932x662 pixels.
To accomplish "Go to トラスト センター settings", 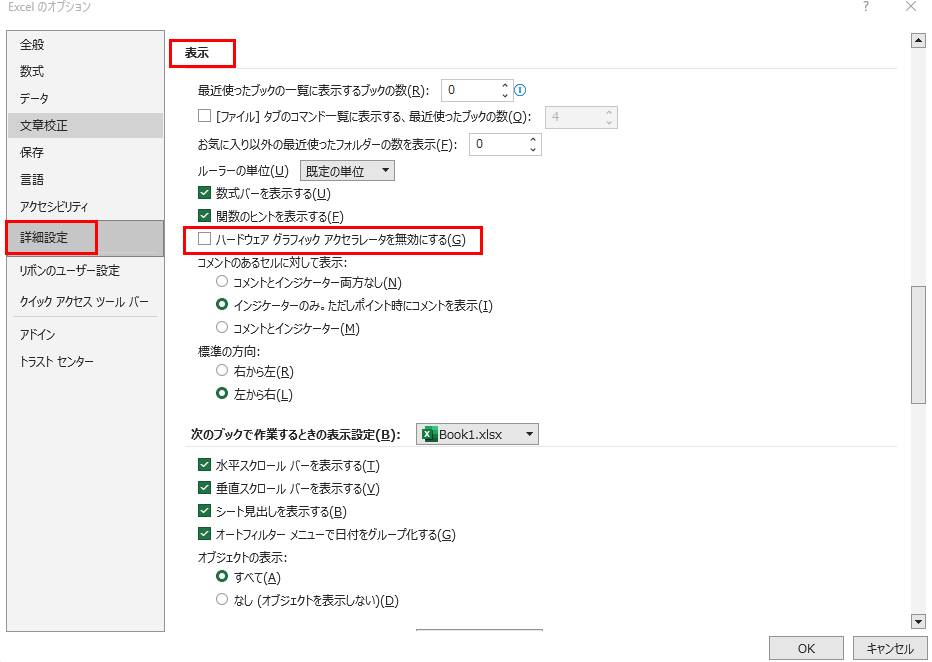I will click(57, 361).
